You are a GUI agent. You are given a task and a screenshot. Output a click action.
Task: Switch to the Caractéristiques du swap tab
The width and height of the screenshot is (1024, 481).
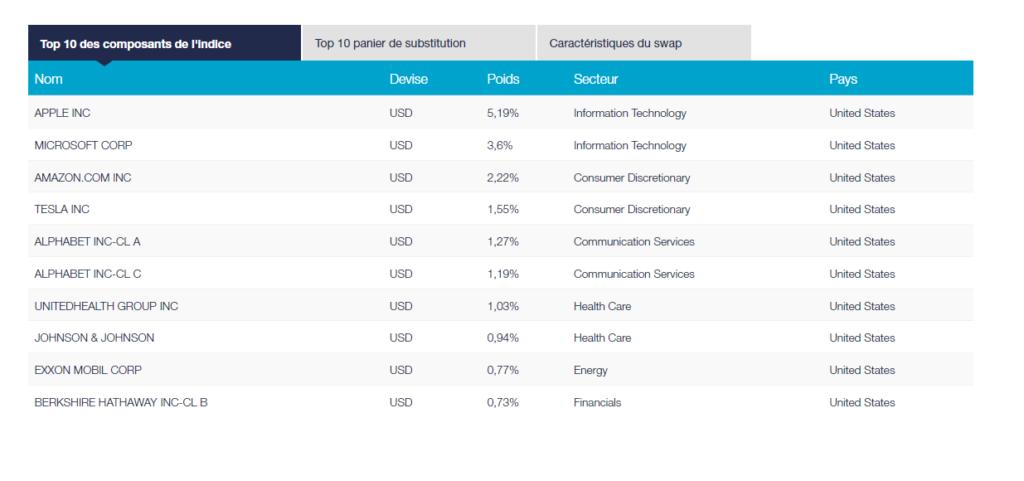pos(615,43)
